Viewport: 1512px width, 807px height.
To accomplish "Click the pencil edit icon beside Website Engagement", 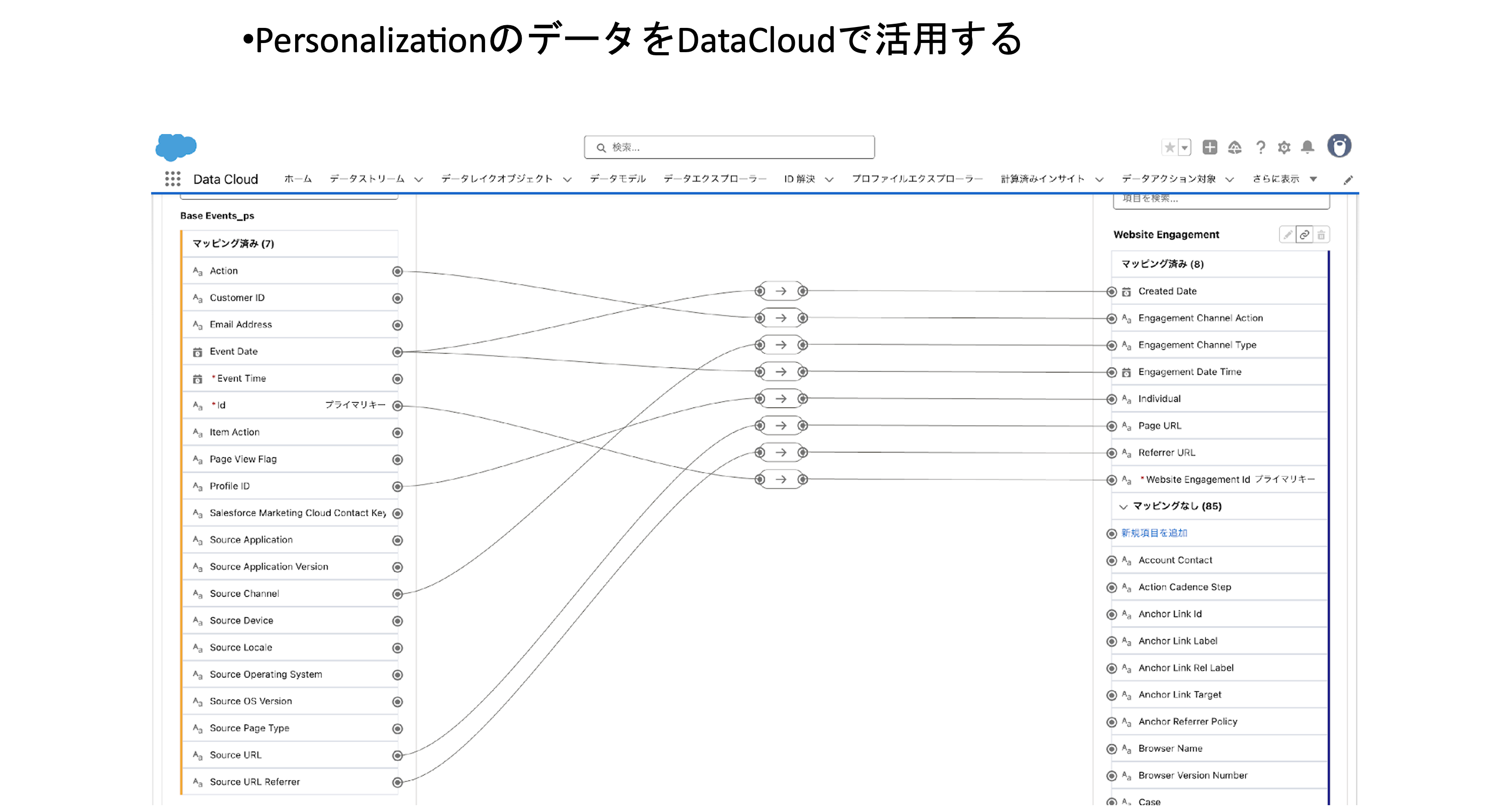I will click(1287, 235).
